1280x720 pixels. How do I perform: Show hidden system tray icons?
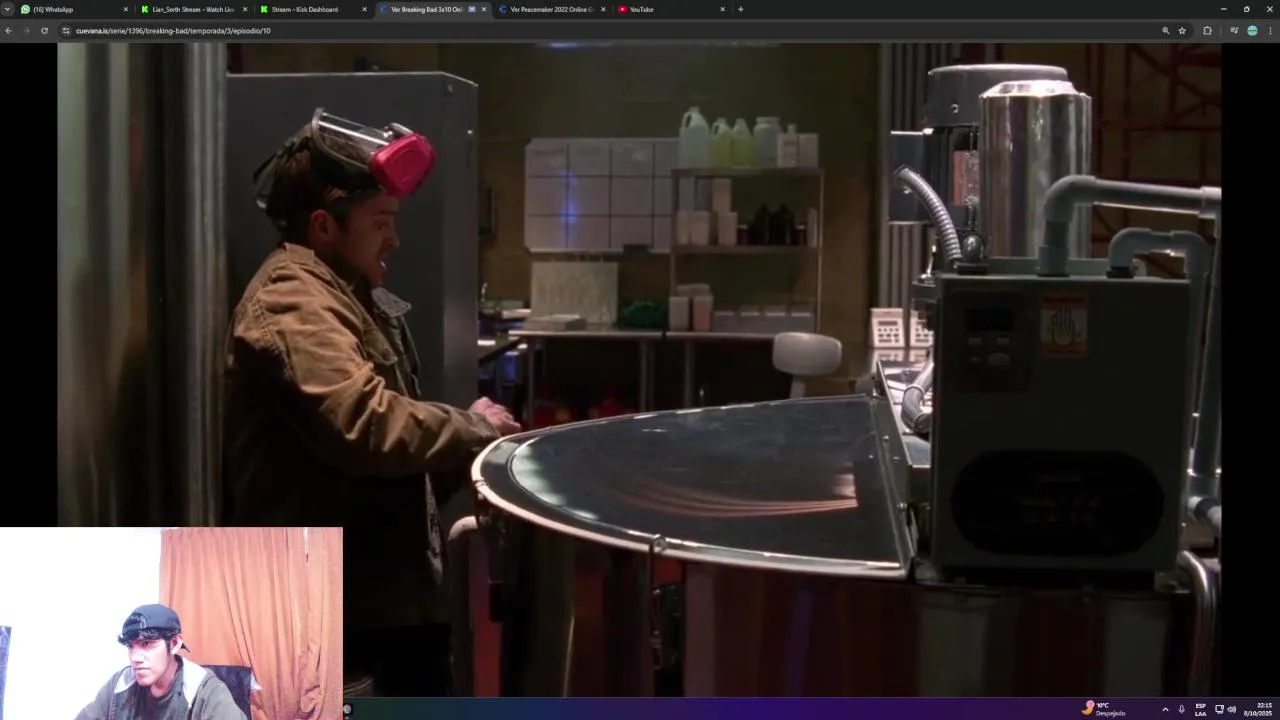pyautogui.click(x=1165, y=709)
